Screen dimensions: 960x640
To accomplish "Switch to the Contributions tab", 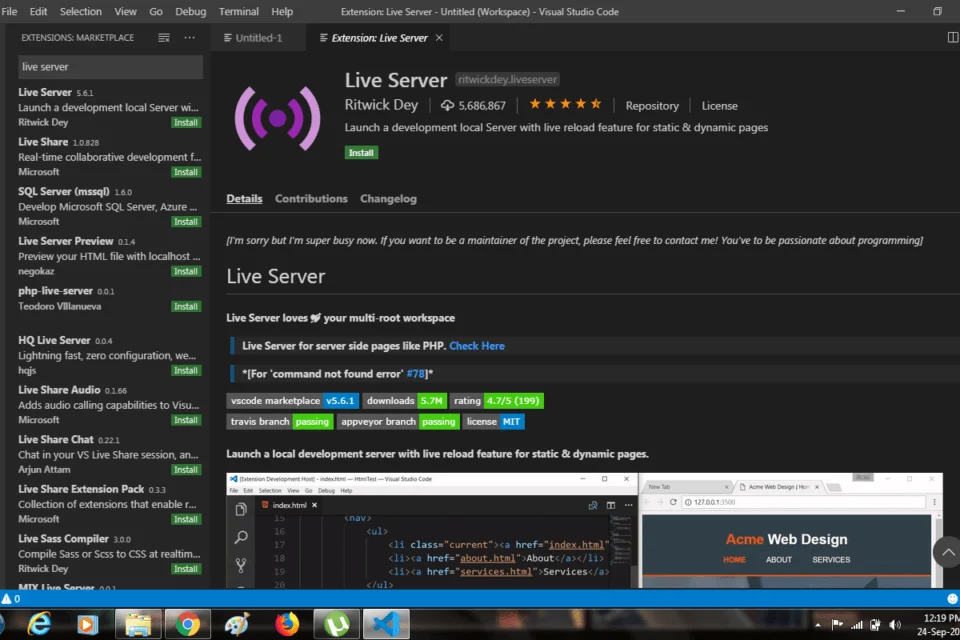I will pos(311,198).
